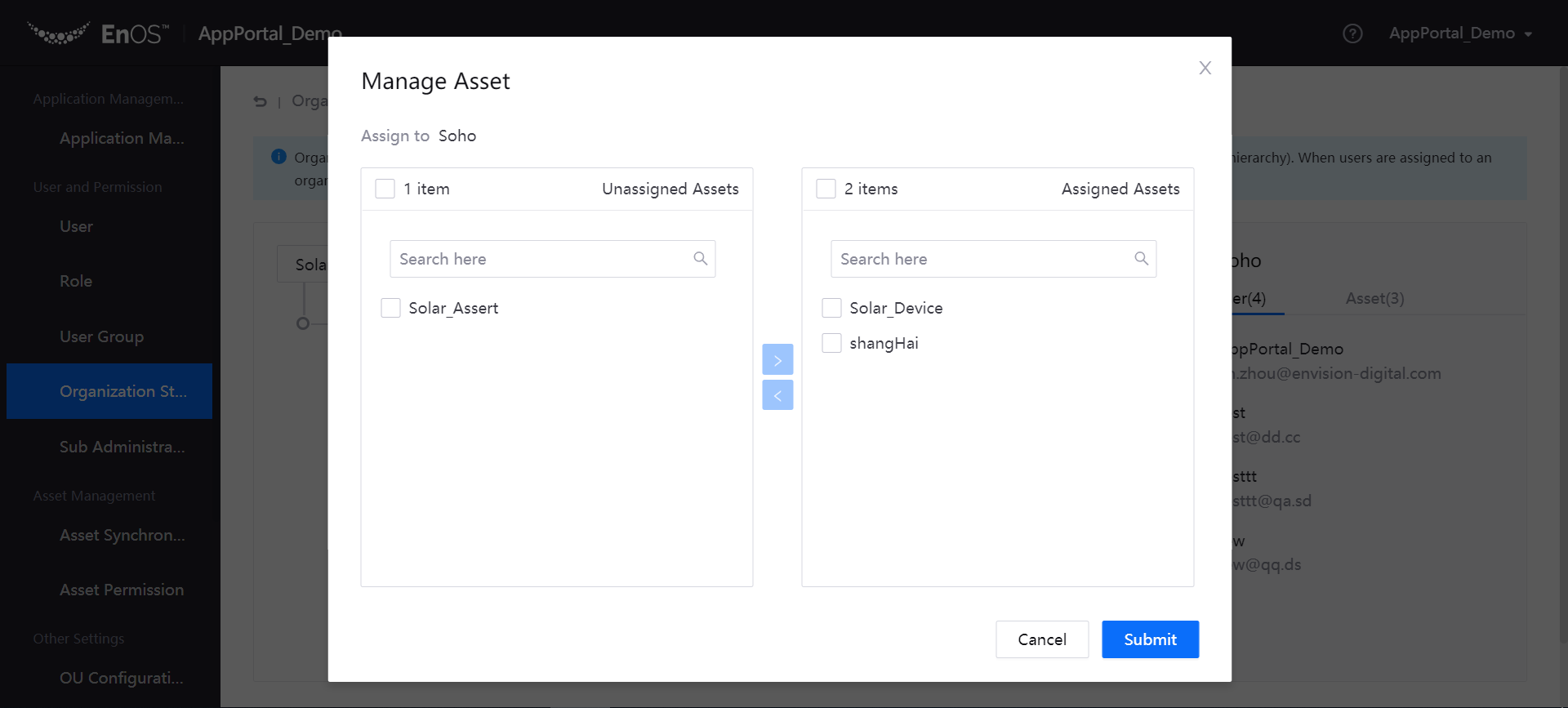Focus the Unassigned Assets search field
The width and height of the screenshot is (1568, 708).
tap(539, 259)
